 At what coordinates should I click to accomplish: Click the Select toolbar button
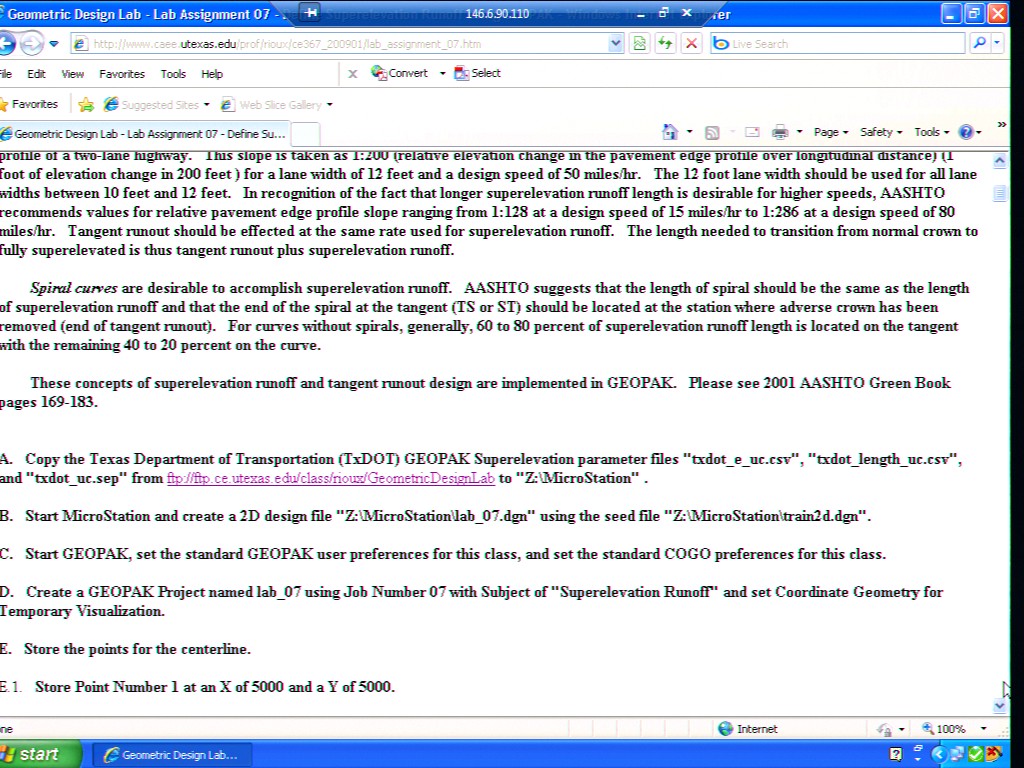[x=477, y=73]
